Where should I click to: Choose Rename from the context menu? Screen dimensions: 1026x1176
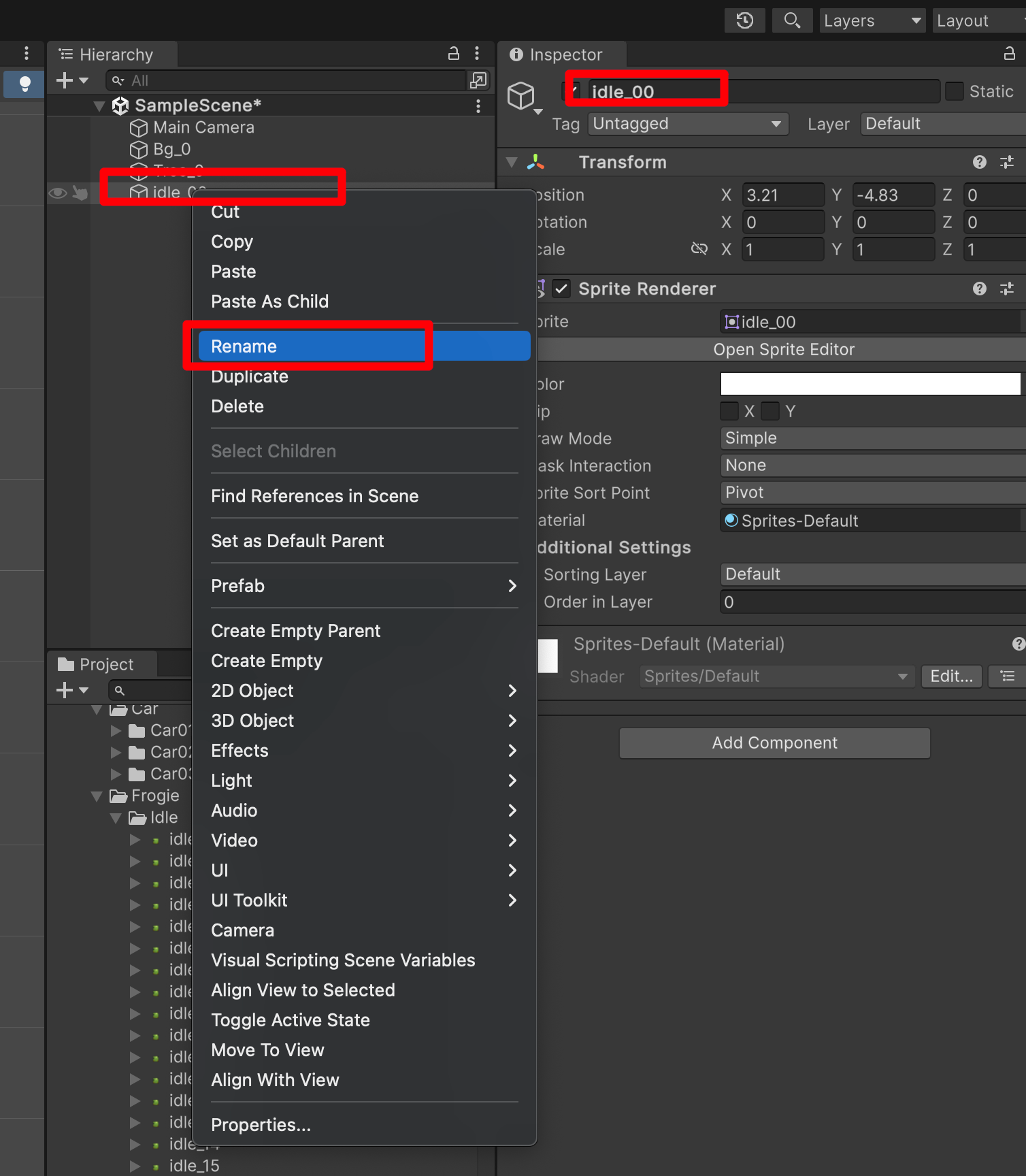coord(364,346)
